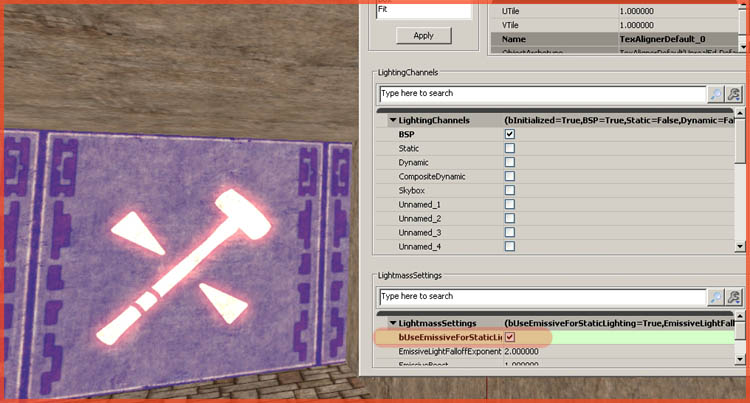Click LightmassSettings list scrollbar down arrow
The image size is (750, 403).
pos(740,359)
